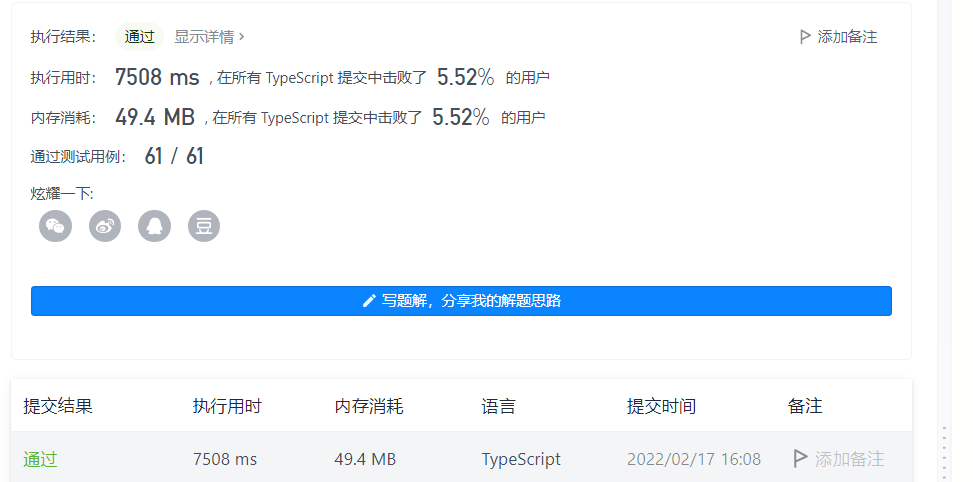Click 内存消耗 column header
Viewport: 973px width, 482px height.
[x=369, y=406]
